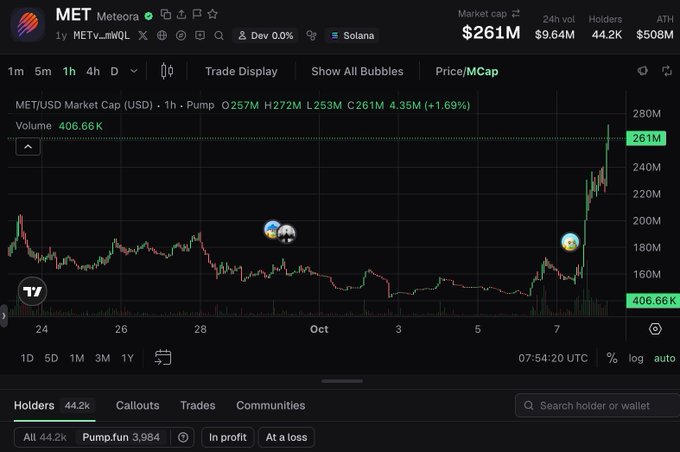Screen dimensions: 680x452
Task: Click the 24h vol $9.64M value
Action: 555,34
